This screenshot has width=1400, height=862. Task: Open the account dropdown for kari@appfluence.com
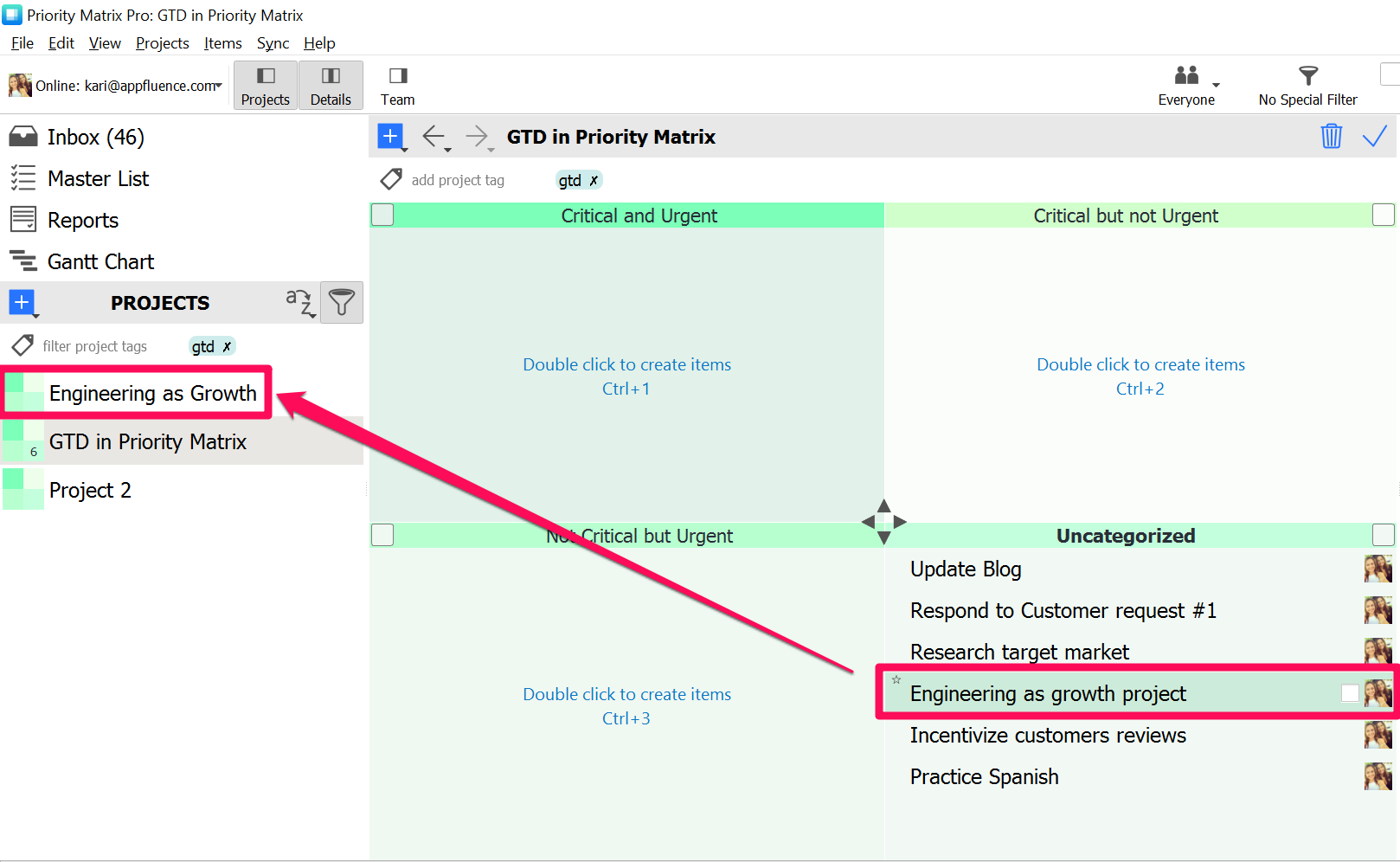219,85
